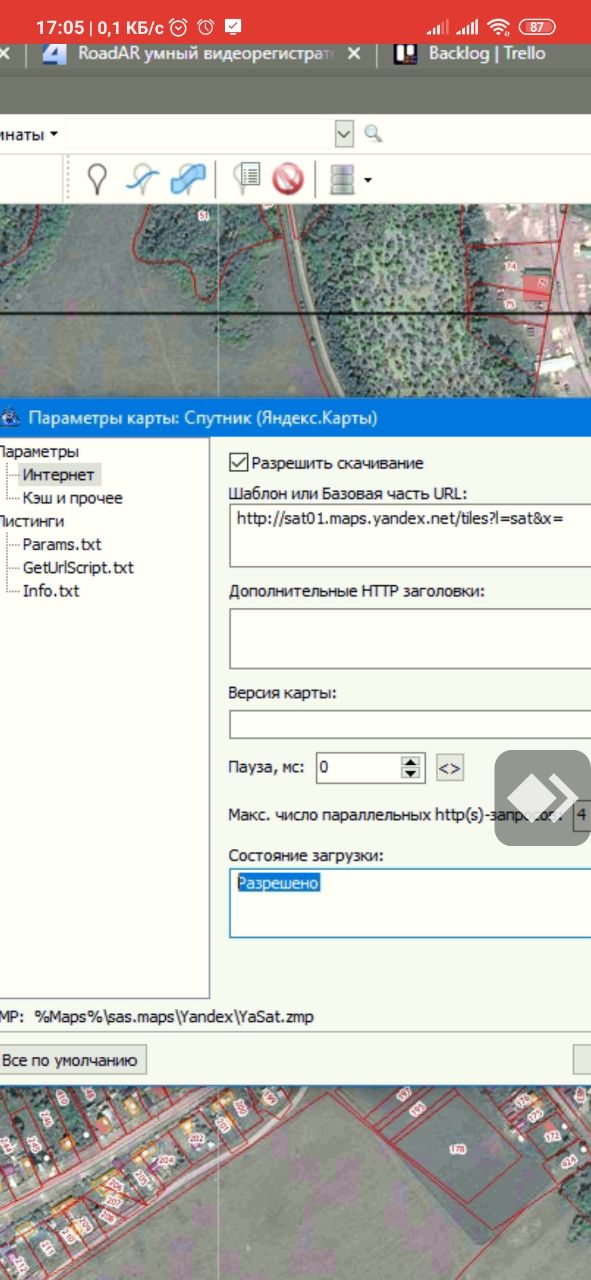Image resolution: width=591 pixels, height=1280 pixels.
Task: Select Параметры root tree node
Action: pos(38,452)
